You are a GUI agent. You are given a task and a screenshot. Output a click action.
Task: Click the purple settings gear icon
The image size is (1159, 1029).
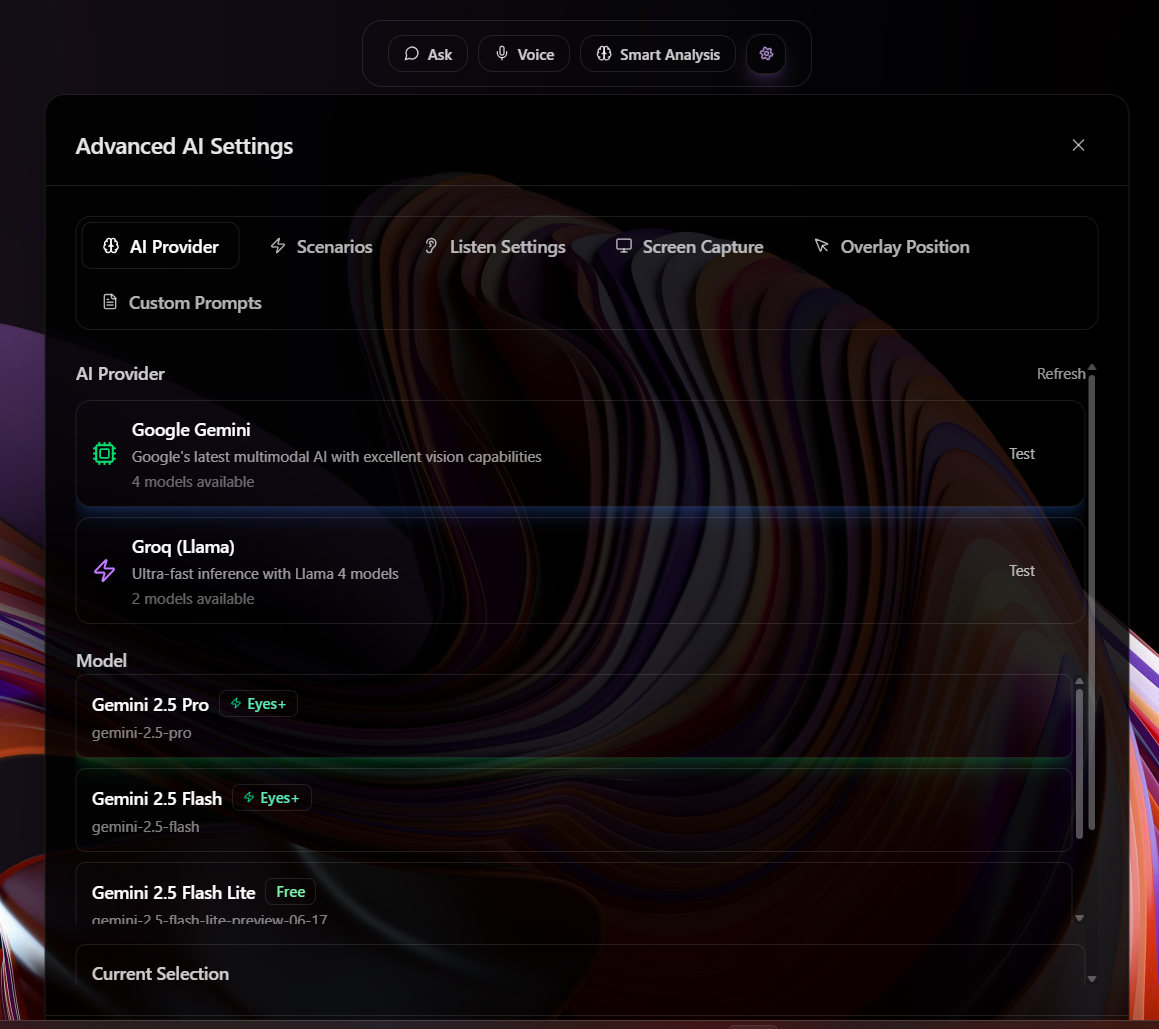(766, 53)
